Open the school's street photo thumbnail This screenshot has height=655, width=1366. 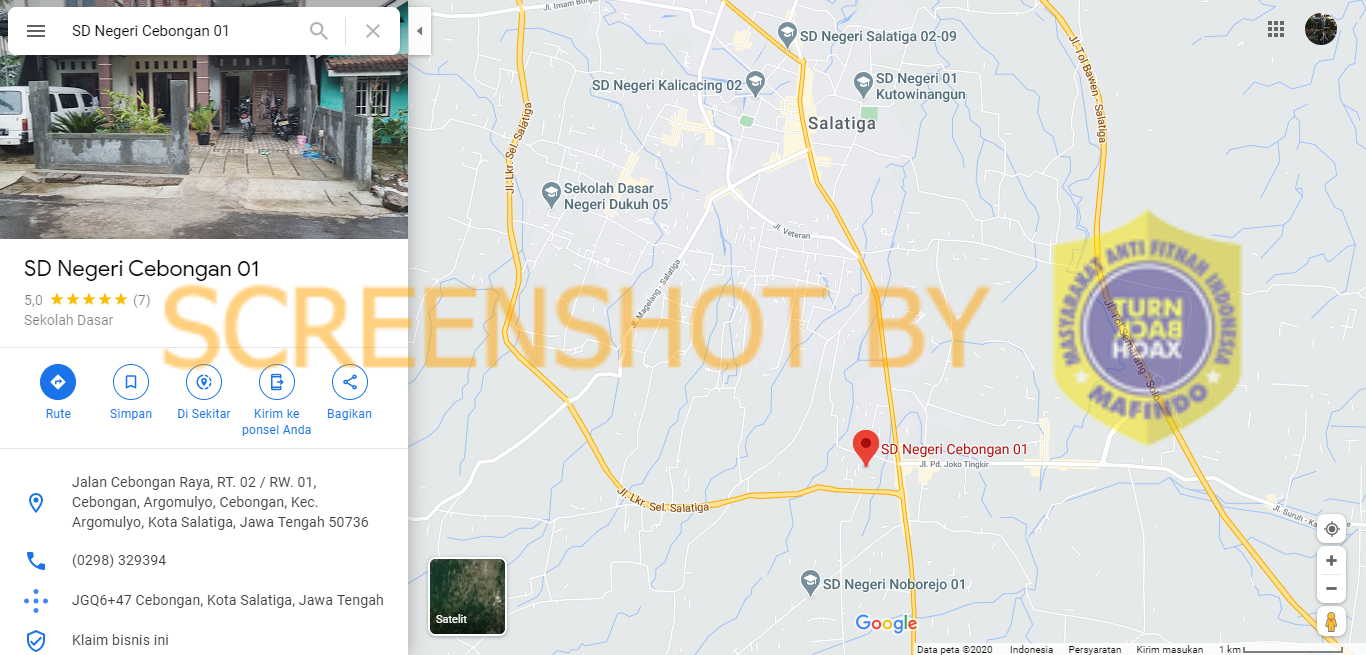click(x=204, y=120)
